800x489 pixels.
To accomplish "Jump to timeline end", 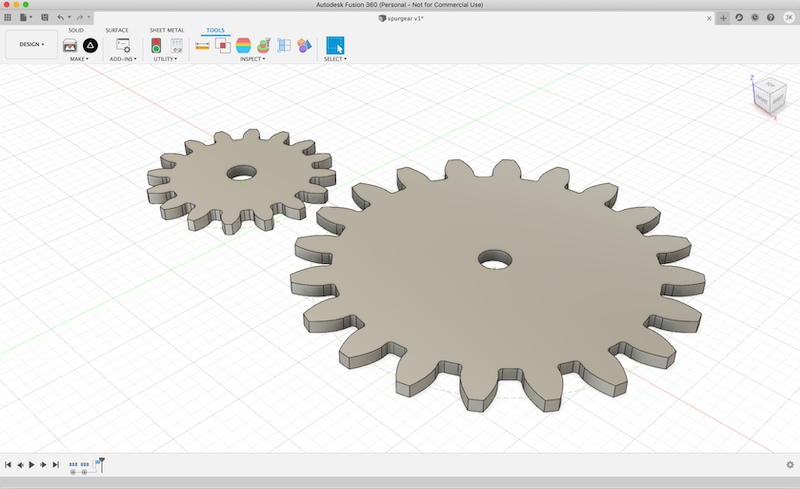I will [x=56, y=464].
